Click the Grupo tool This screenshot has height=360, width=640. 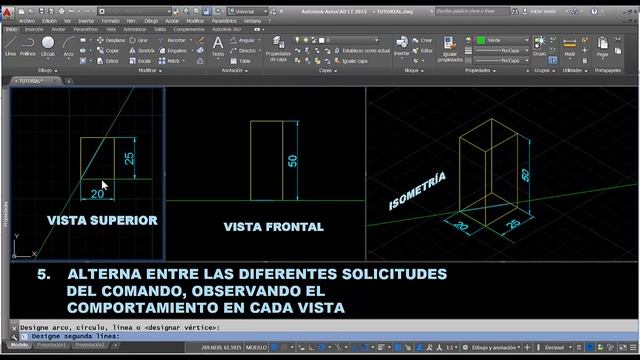[x=539, y=46]
